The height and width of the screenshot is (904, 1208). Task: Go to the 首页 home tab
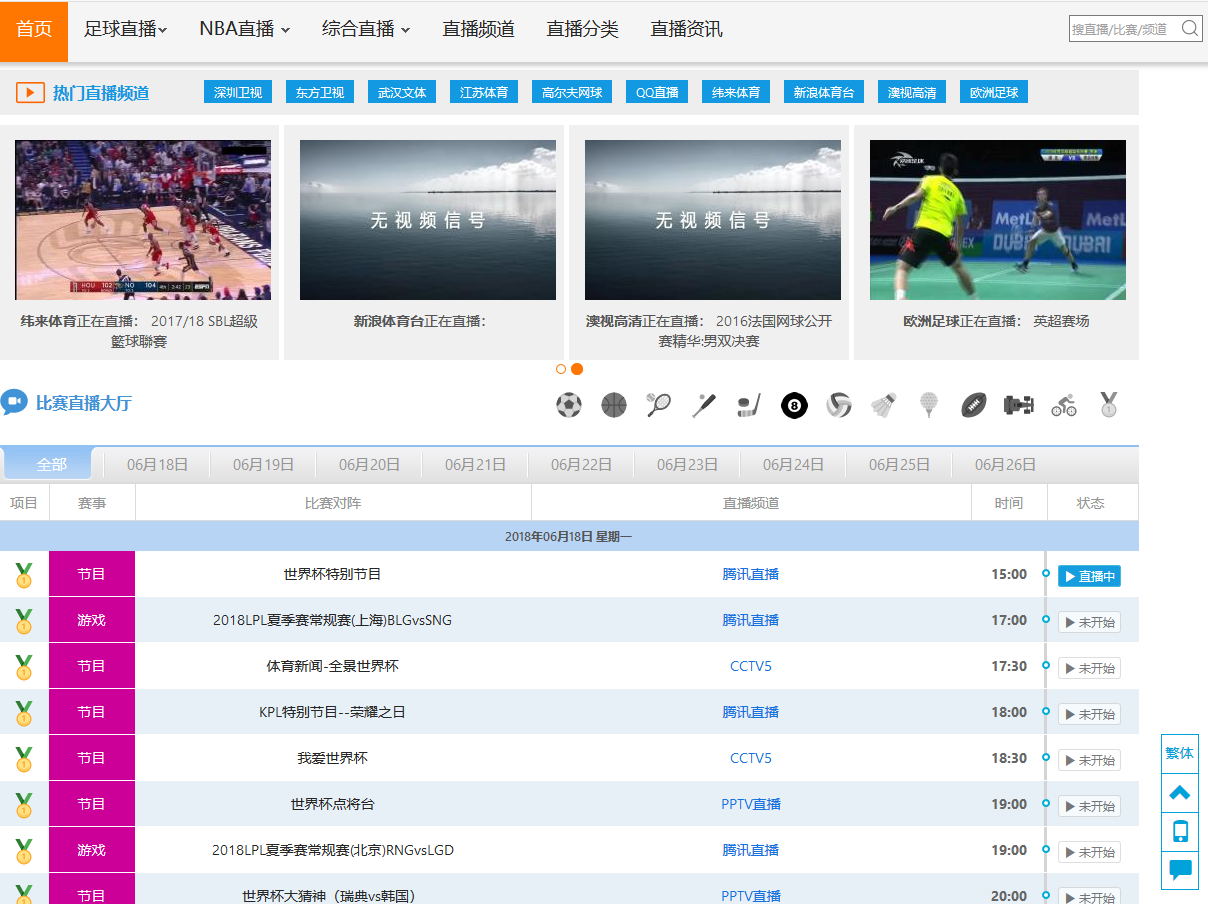(34, 31)
